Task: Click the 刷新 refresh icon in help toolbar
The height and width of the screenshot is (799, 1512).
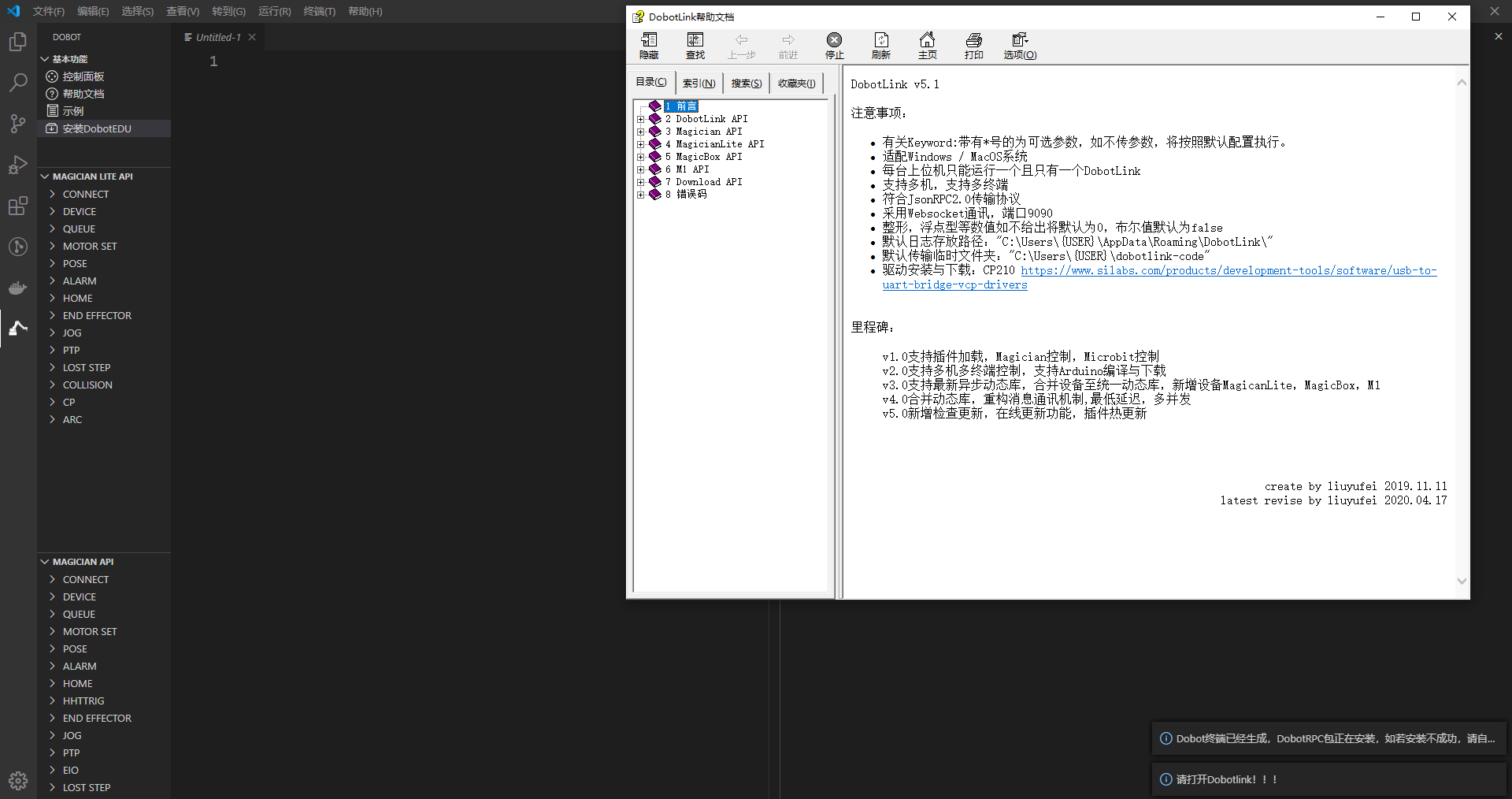Action: click(881, 46)
